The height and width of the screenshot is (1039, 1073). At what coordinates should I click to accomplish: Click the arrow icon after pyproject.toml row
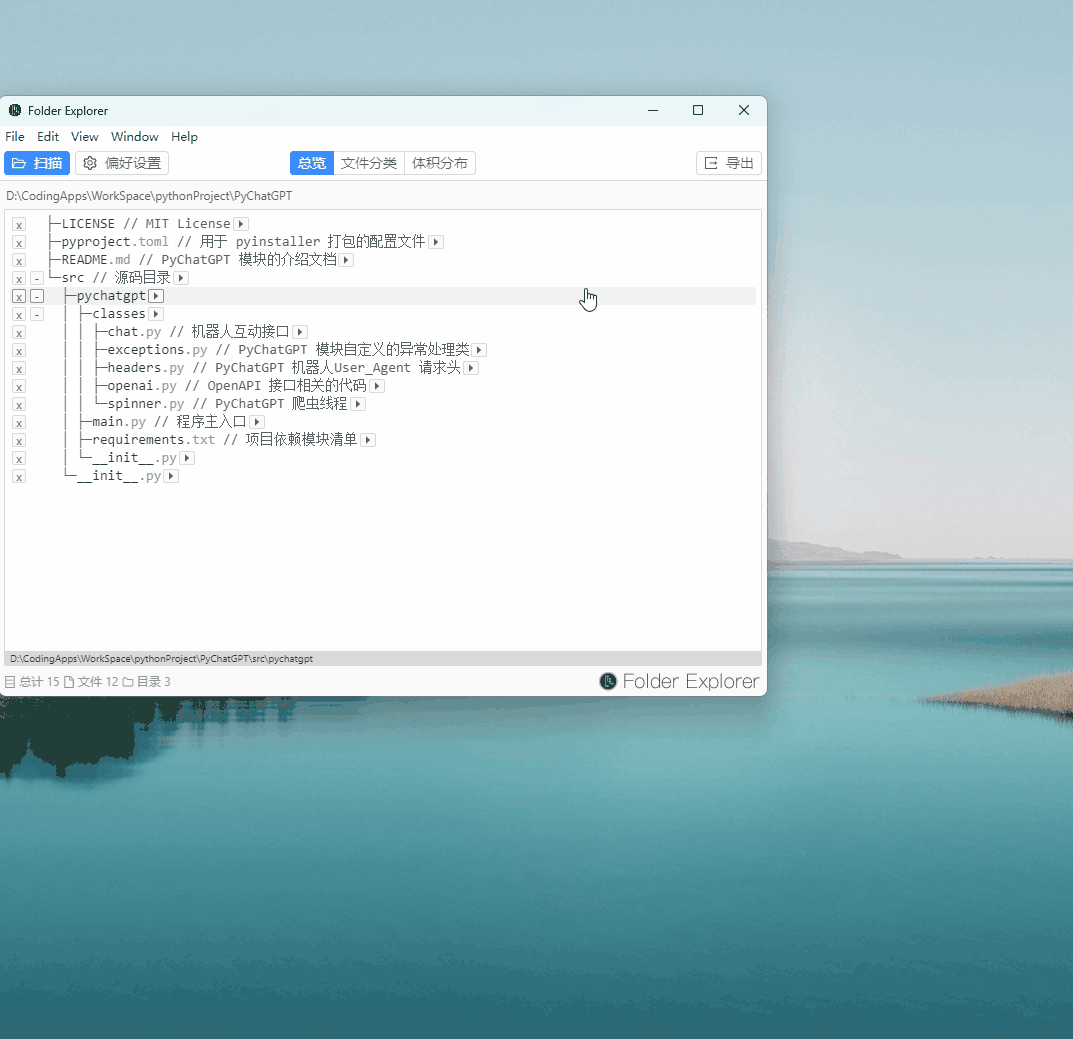click(436, 242)
